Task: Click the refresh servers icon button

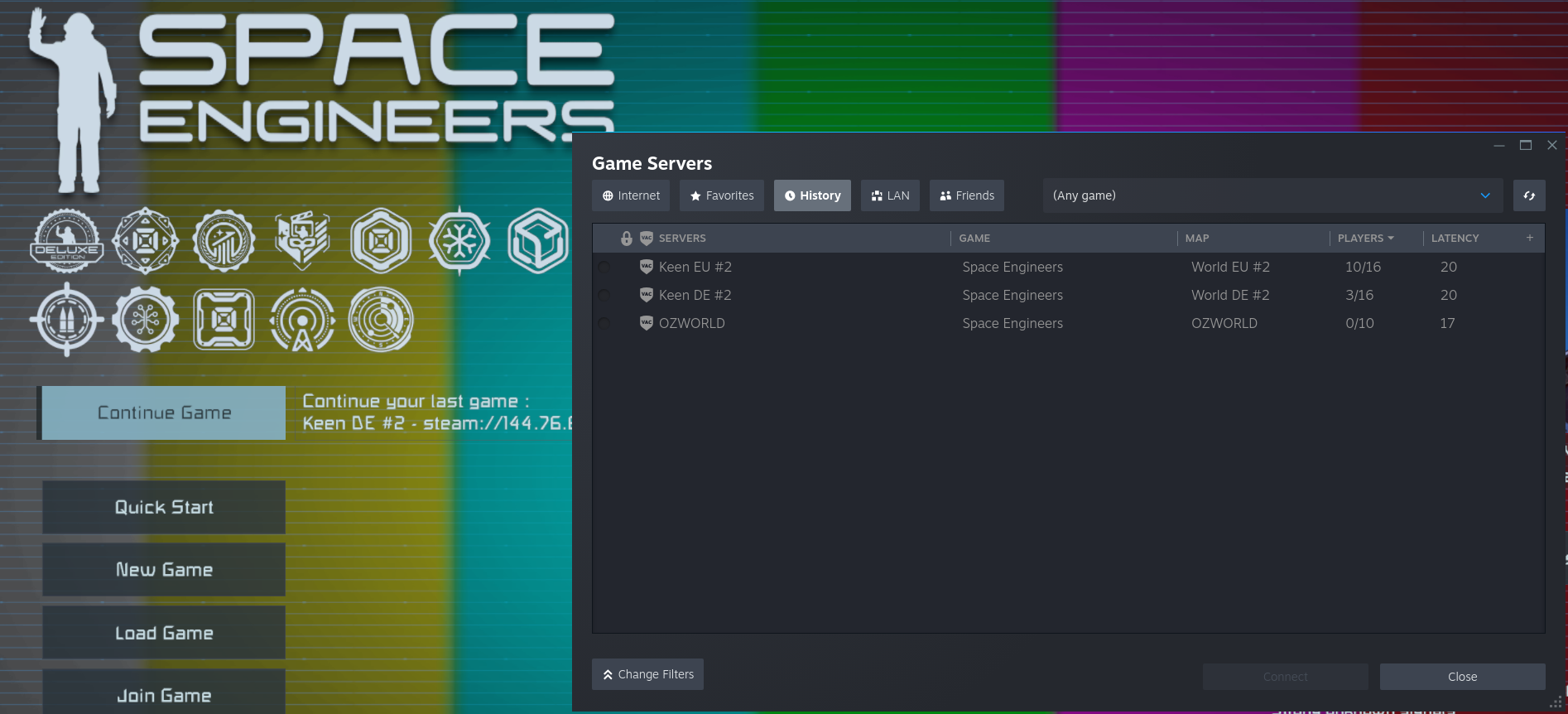Action: coord(1528,196)
